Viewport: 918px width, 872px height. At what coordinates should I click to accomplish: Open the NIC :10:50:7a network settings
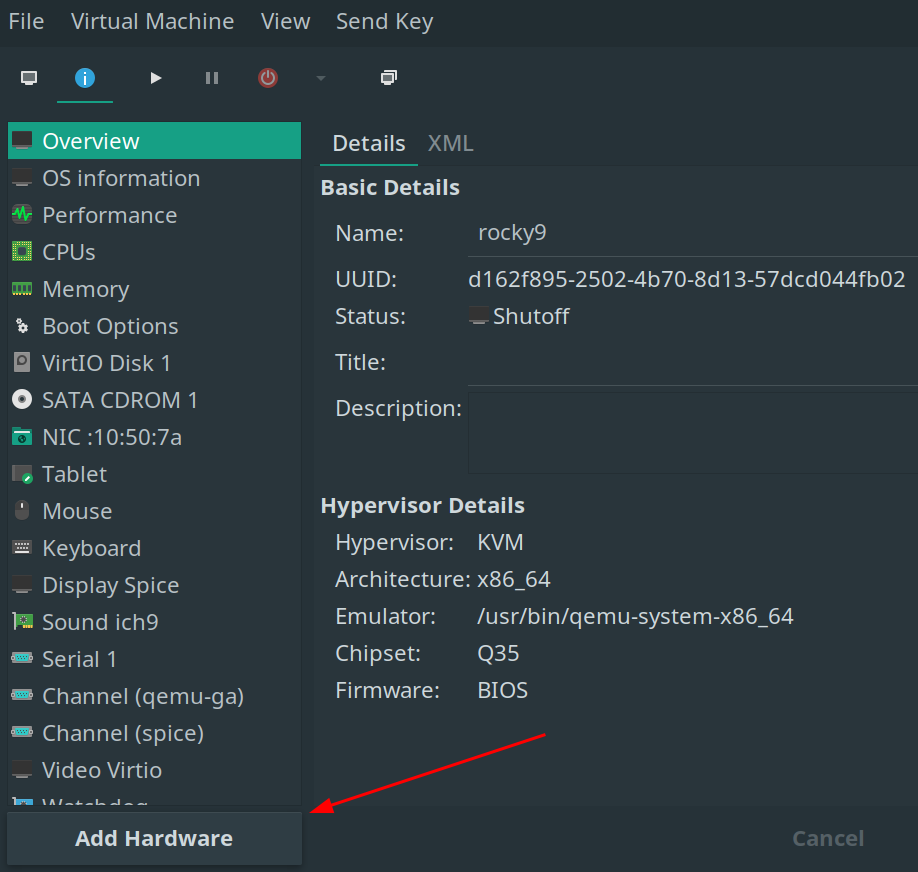[111, 437]
